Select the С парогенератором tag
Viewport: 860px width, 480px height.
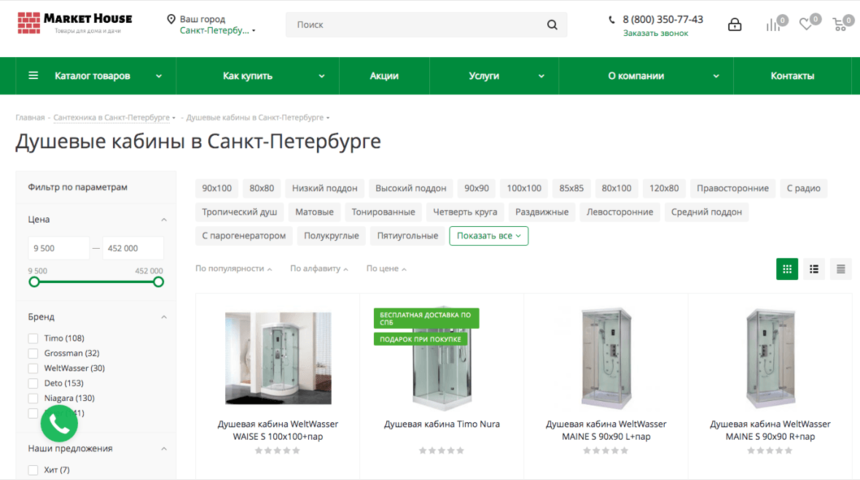coord(244,235)
